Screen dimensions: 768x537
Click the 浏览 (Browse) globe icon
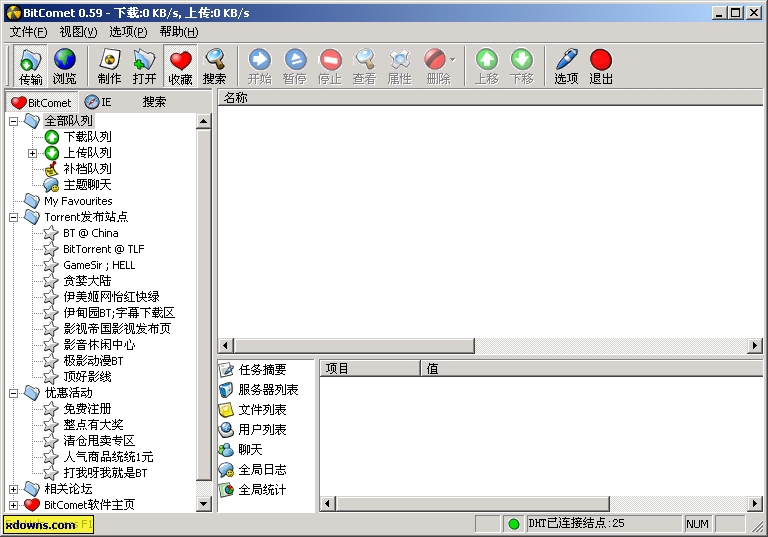(64, 66)
